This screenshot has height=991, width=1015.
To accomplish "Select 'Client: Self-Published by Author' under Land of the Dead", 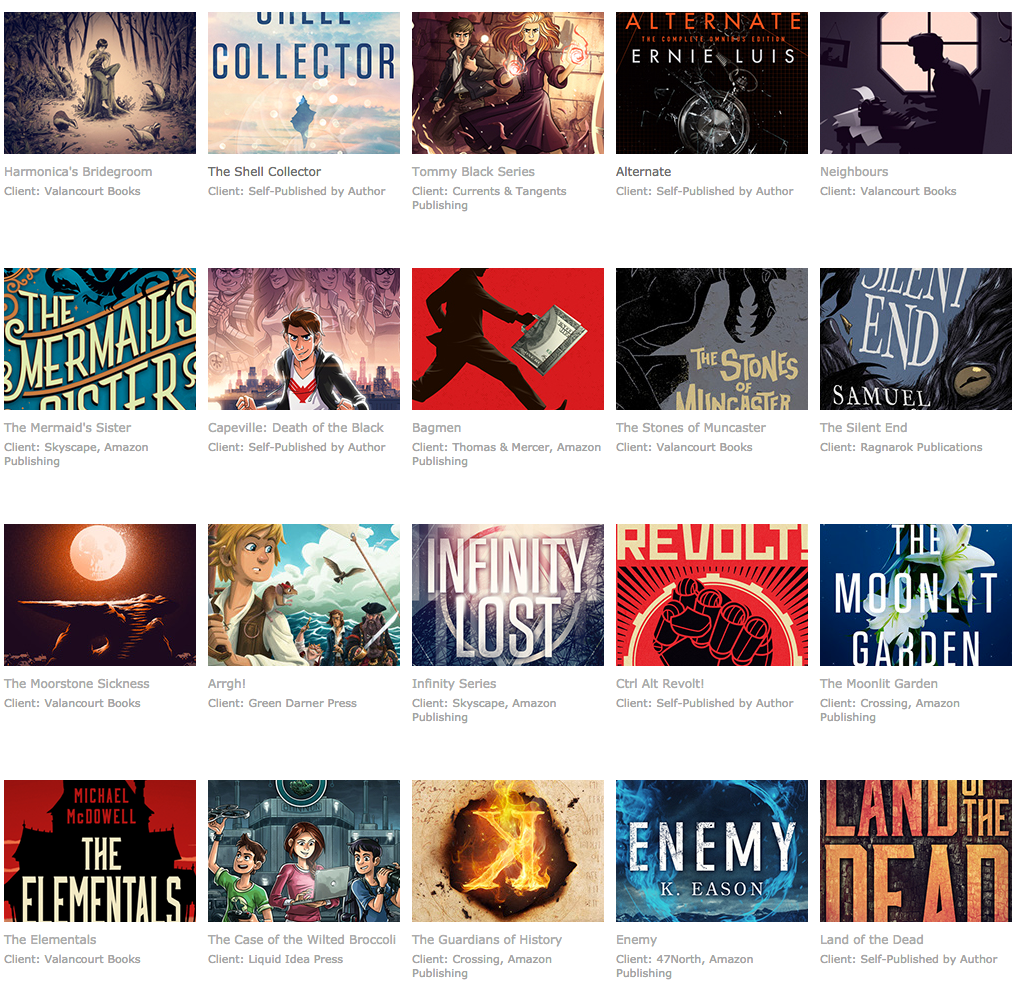I will 908,959.
